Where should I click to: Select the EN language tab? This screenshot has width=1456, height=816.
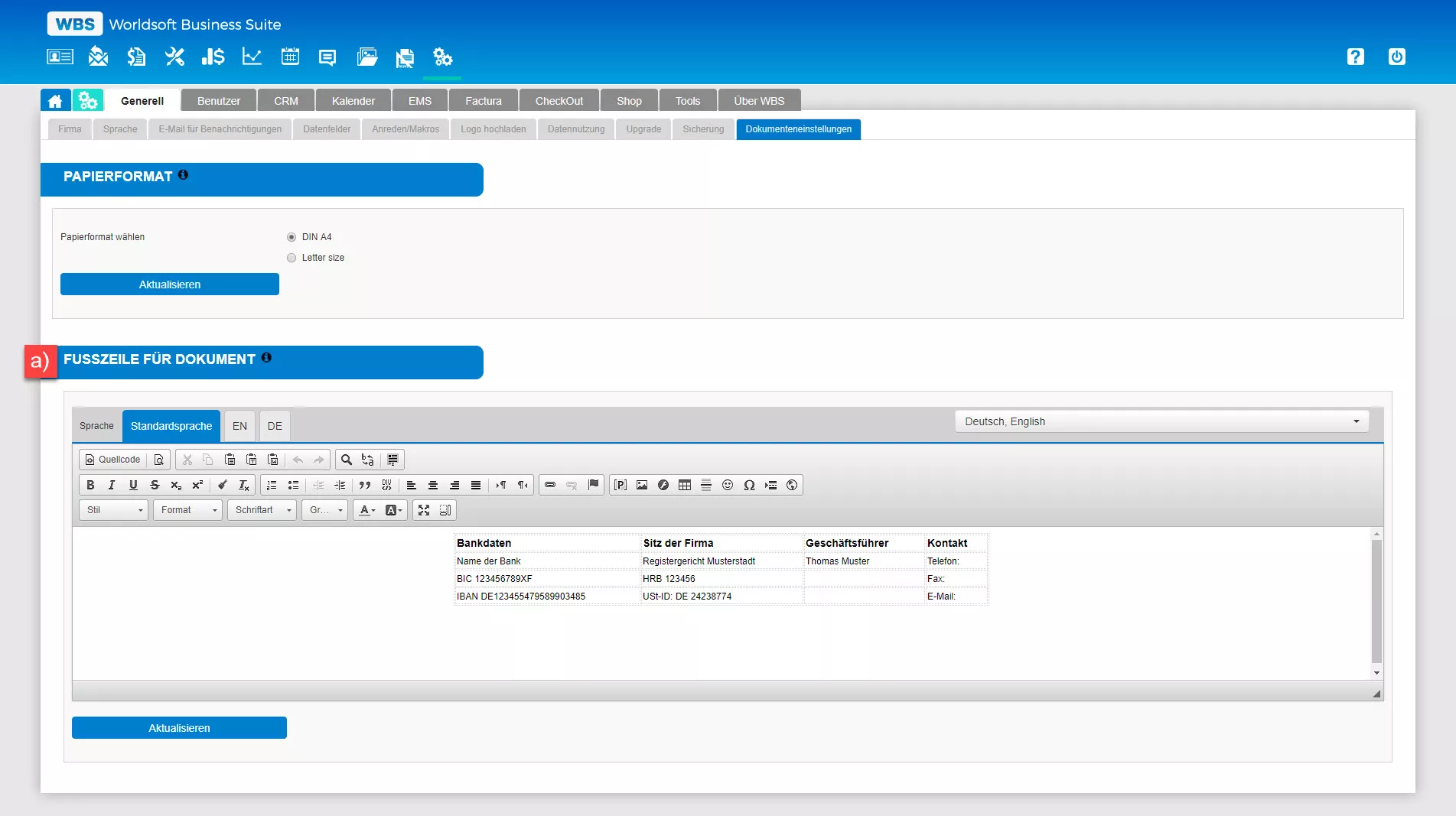(x=239, y=426)
